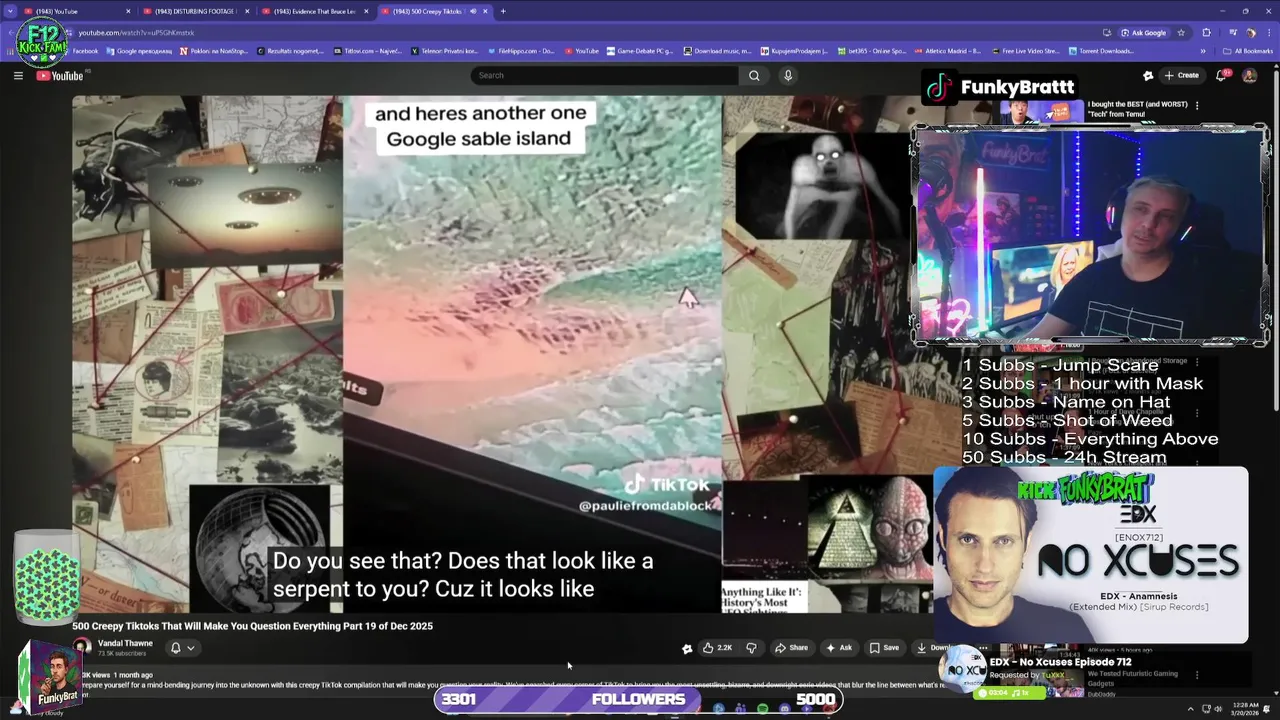Dislike the video with the thumbs-down
The width and height of the screenshot is (1280, 720).
coord(751,648)
